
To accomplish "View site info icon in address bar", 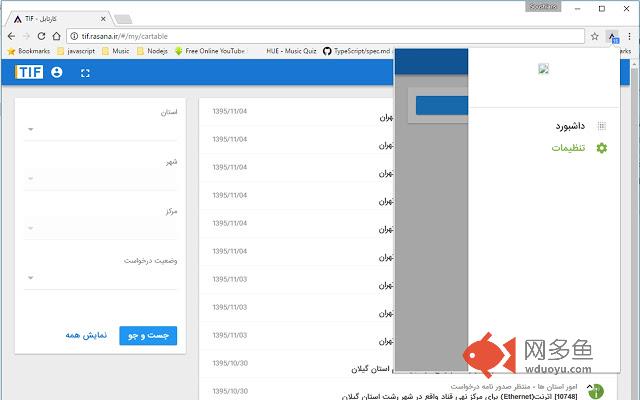I will (x=74, y=36).
